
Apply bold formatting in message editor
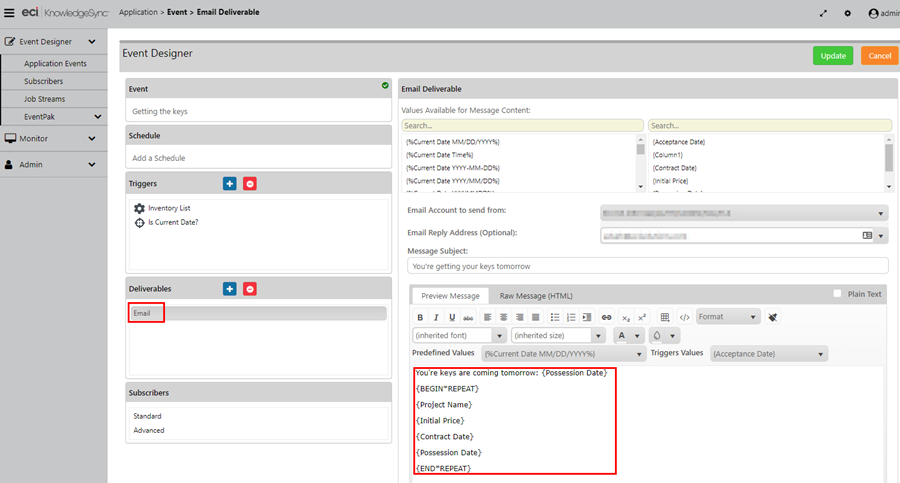pyautogui.click(x=420, y=317)
